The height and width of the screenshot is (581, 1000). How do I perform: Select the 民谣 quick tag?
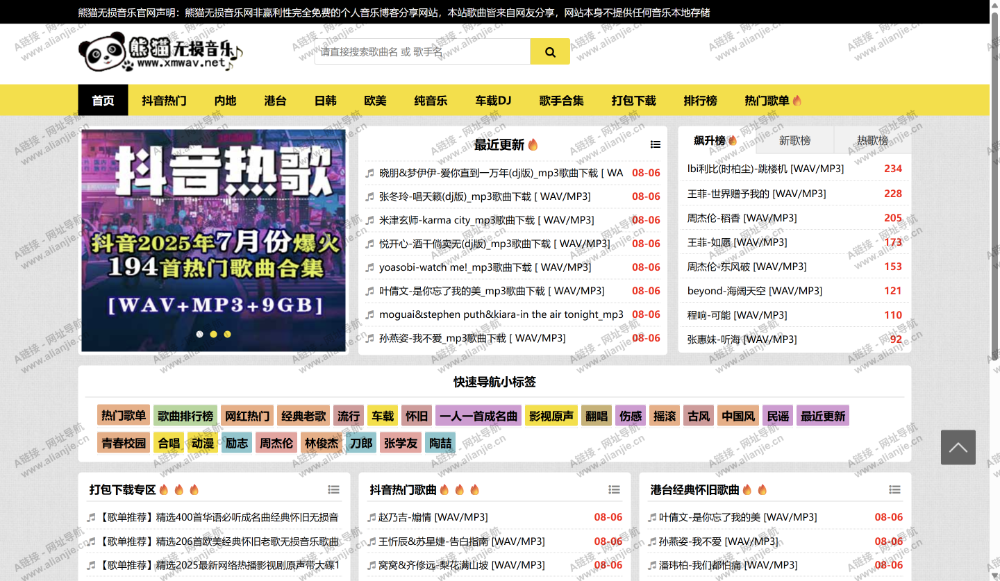(x=778, y=416)
